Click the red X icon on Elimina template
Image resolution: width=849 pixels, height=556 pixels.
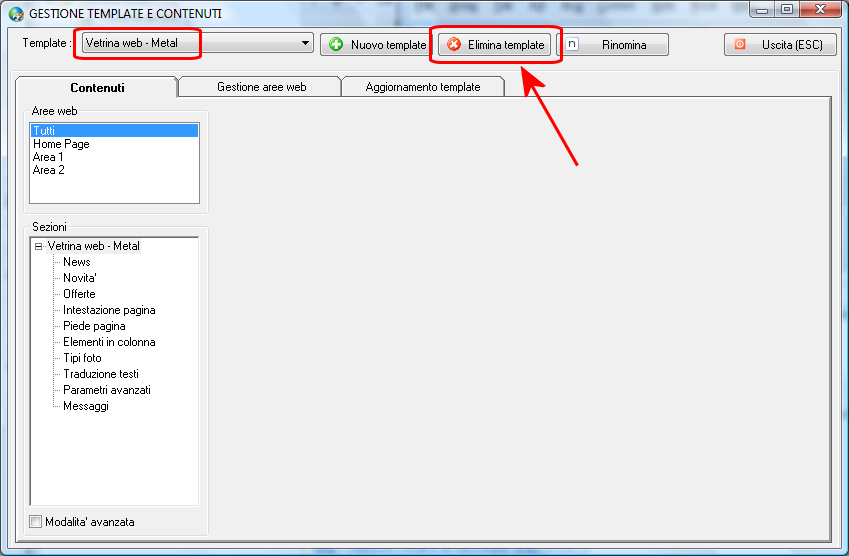[x=454, y=44]
